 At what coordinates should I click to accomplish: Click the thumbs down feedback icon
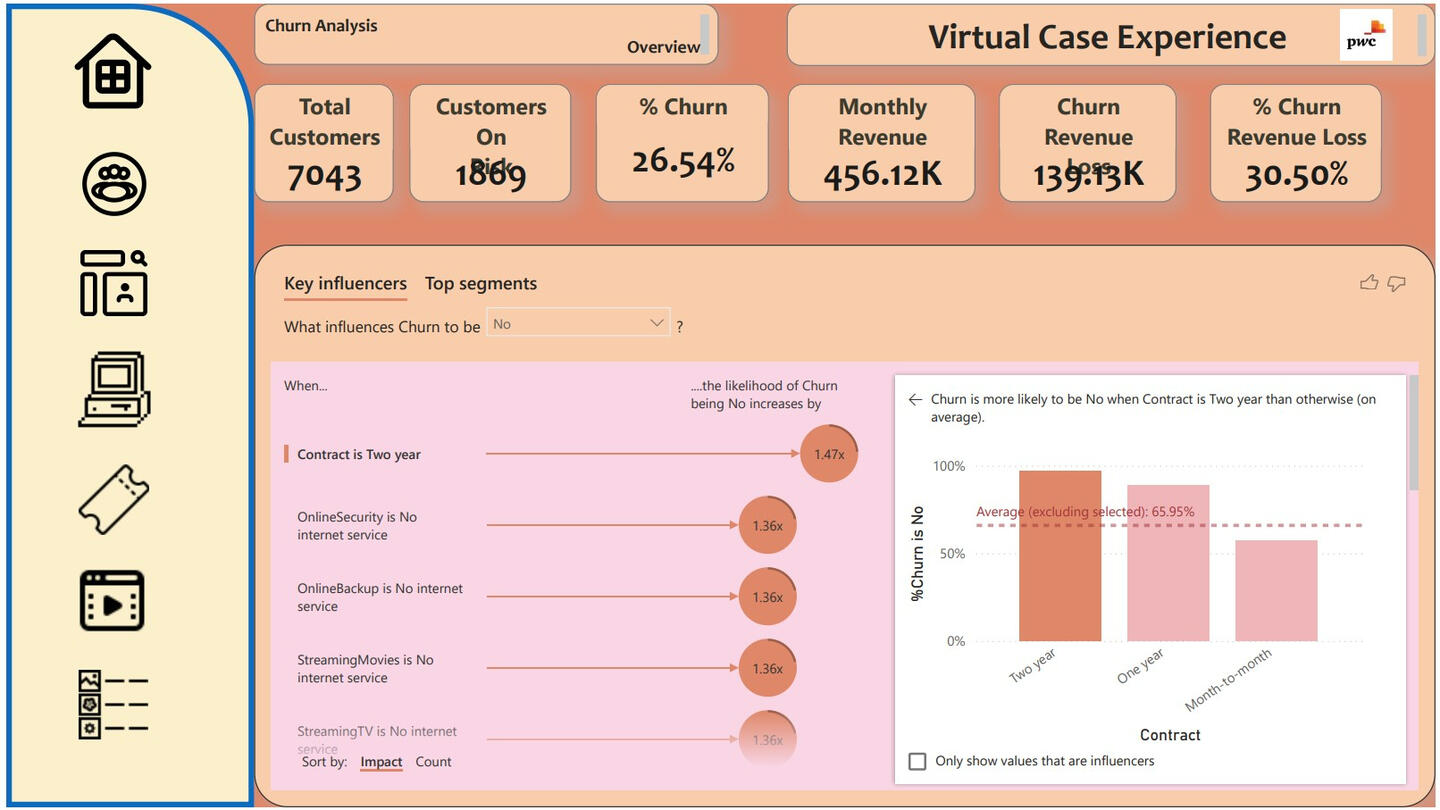click(x=1397, y=283)
